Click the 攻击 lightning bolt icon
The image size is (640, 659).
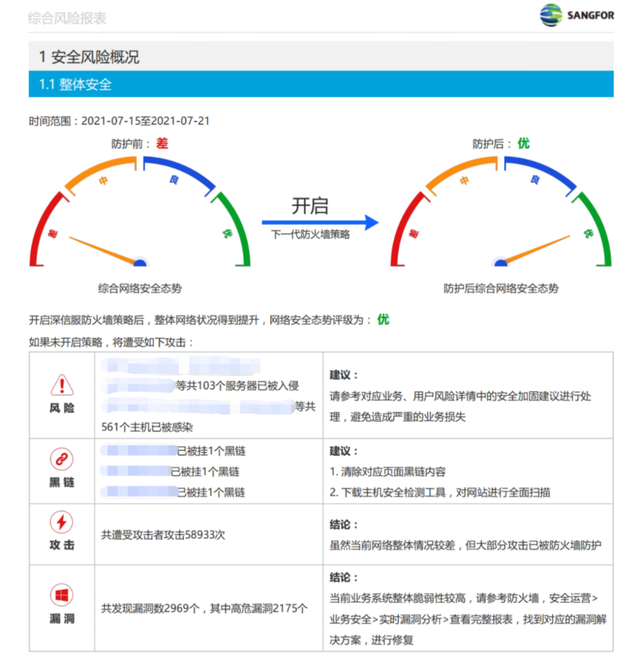[62, 522]
